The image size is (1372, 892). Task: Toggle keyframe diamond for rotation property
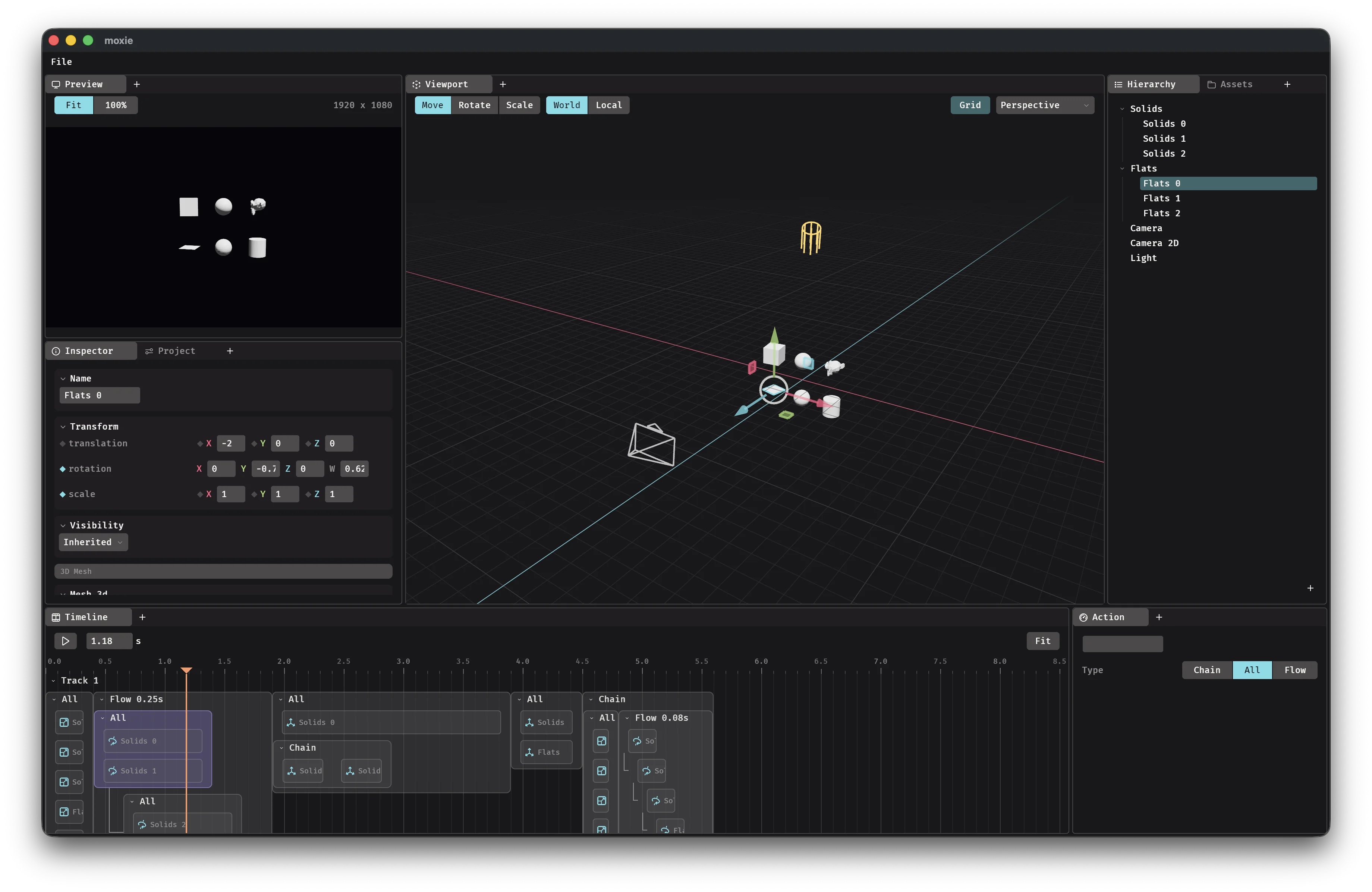62,469
